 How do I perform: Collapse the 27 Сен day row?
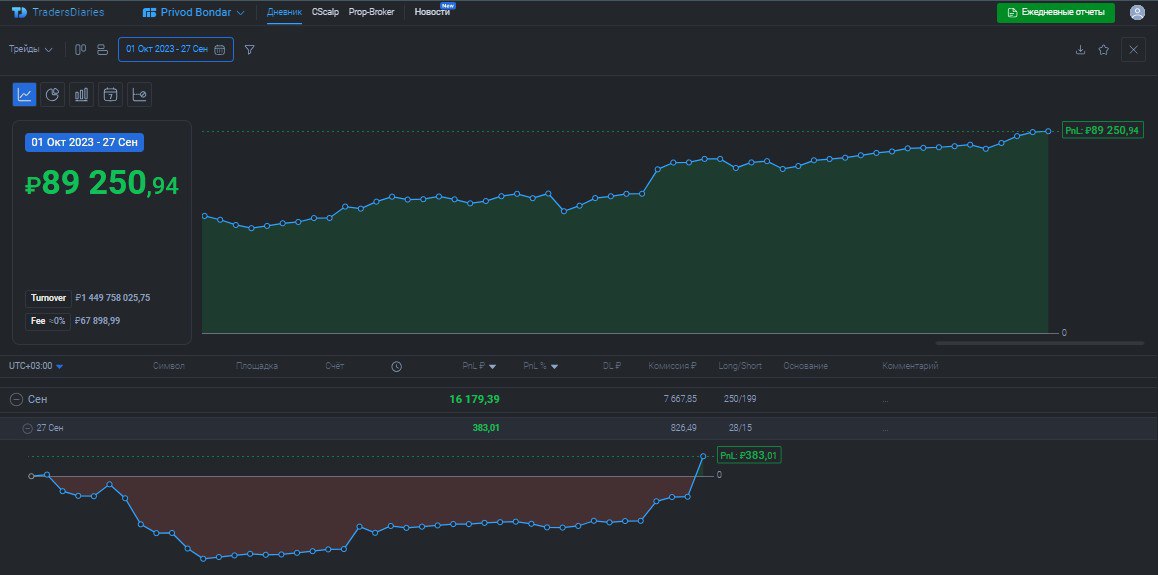pyautogui.click(x=27, y=428)
